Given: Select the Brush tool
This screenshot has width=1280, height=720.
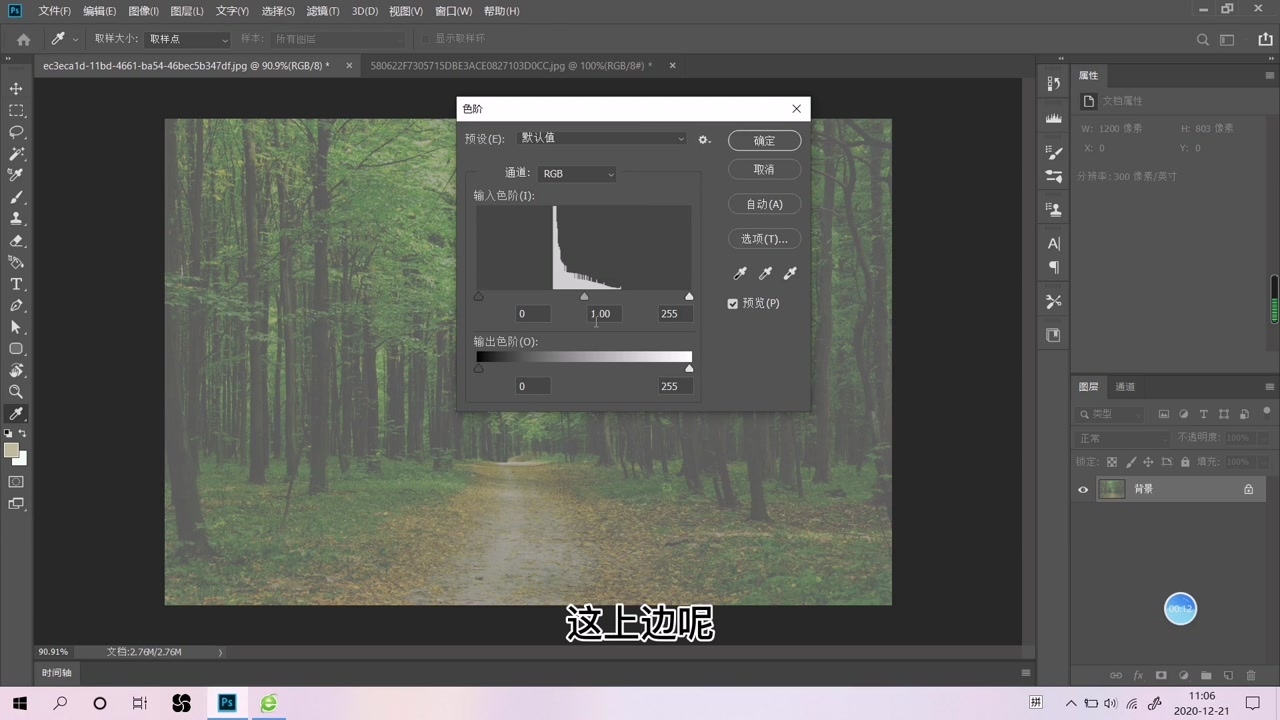Looking at the screenshot, I should (16, 197).
